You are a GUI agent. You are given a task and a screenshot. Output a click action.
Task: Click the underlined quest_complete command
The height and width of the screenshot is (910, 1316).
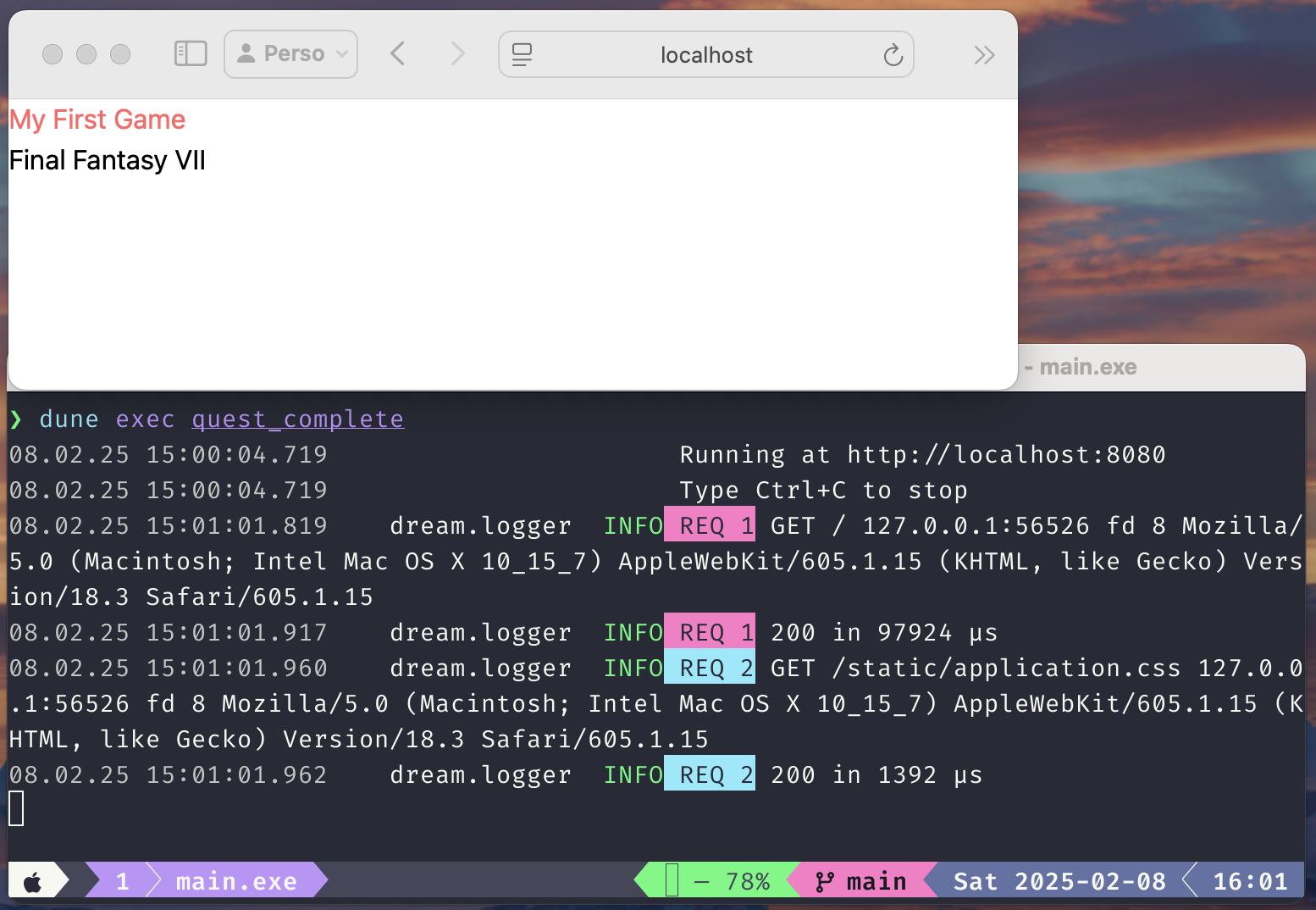click(x=298, y=419)
